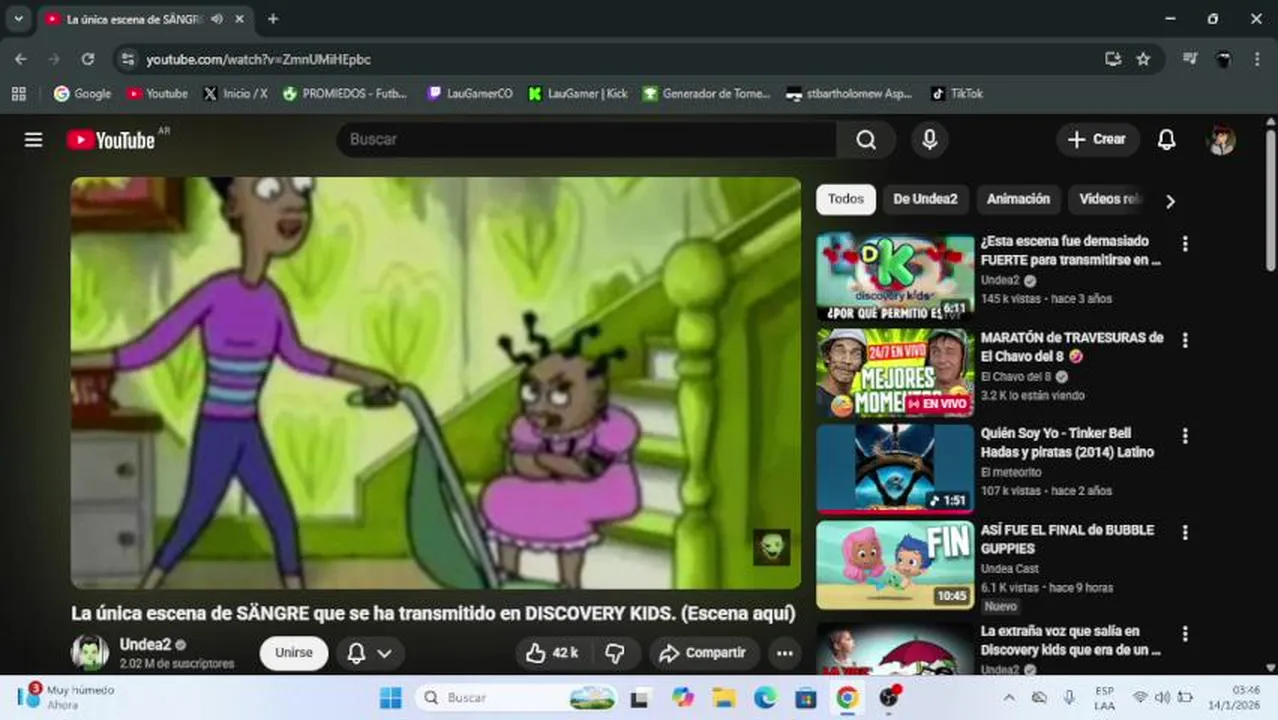Select the Animación filter chip
The height and width of the screenshot is (720, 1278).
1018,199
